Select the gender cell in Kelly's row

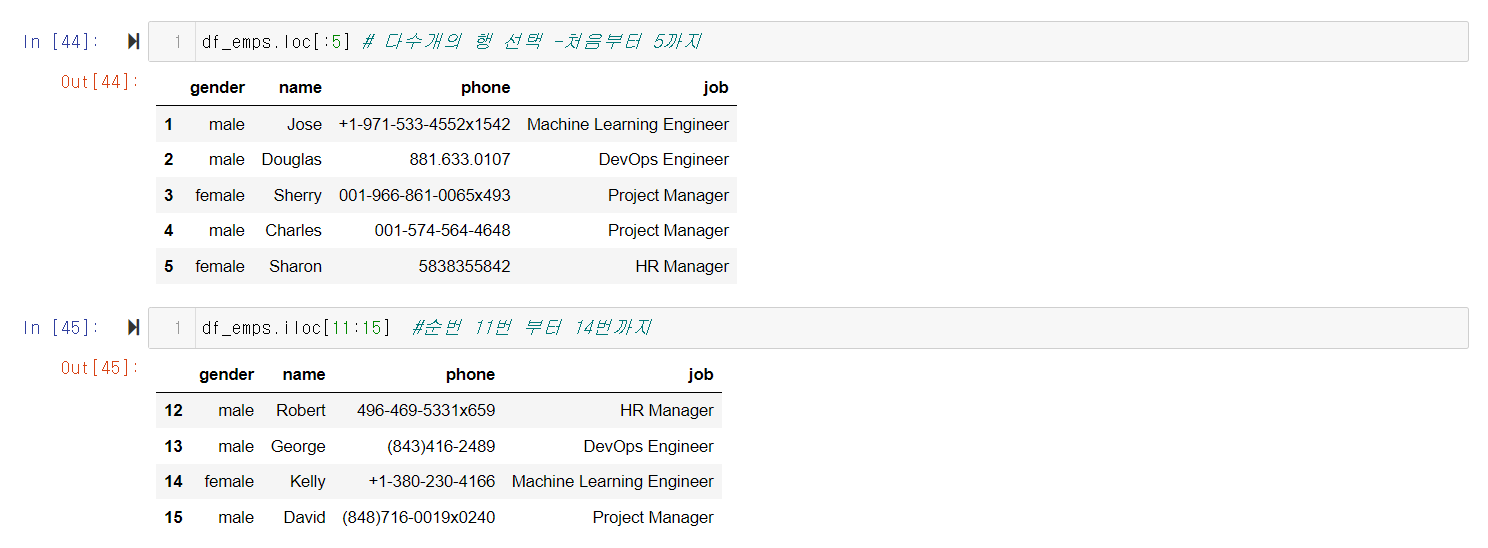(x=229, y=481)
